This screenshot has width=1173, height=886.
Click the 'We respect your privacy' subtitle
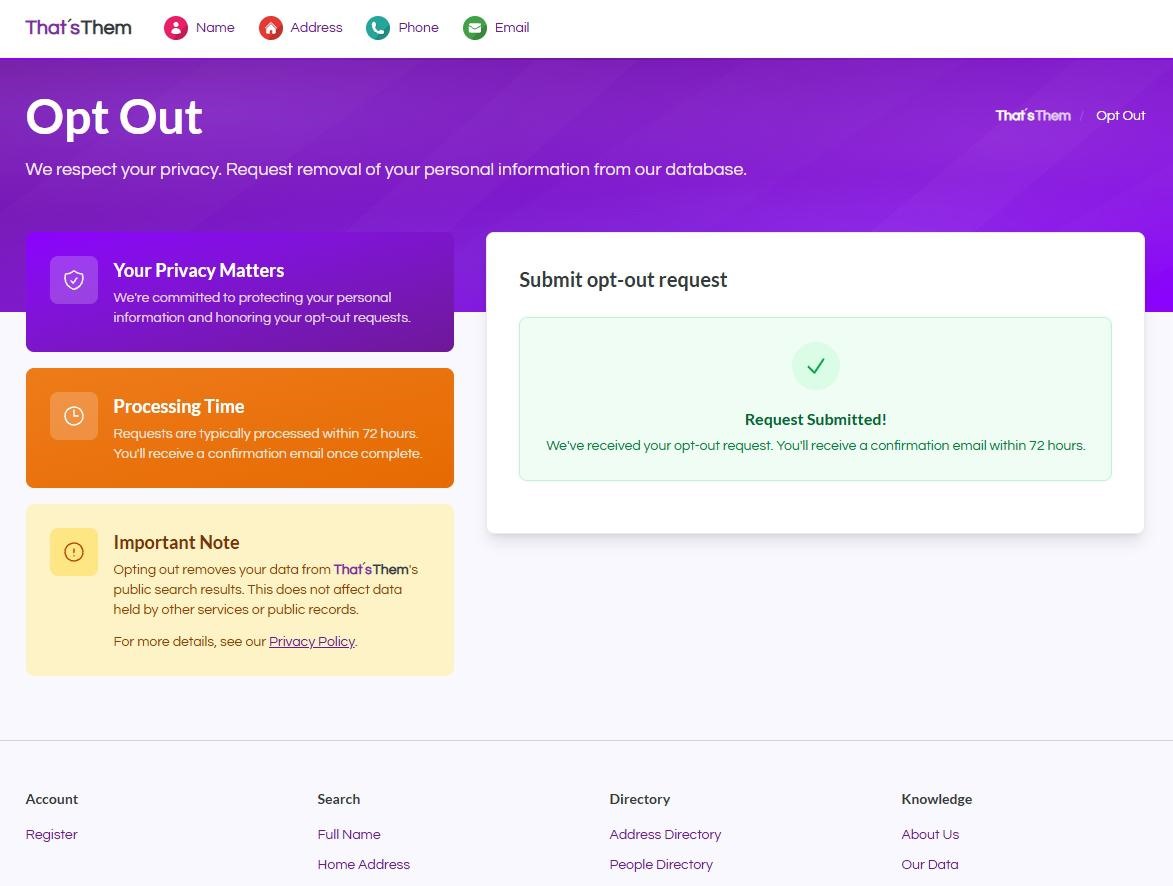(x=386, y=169)
